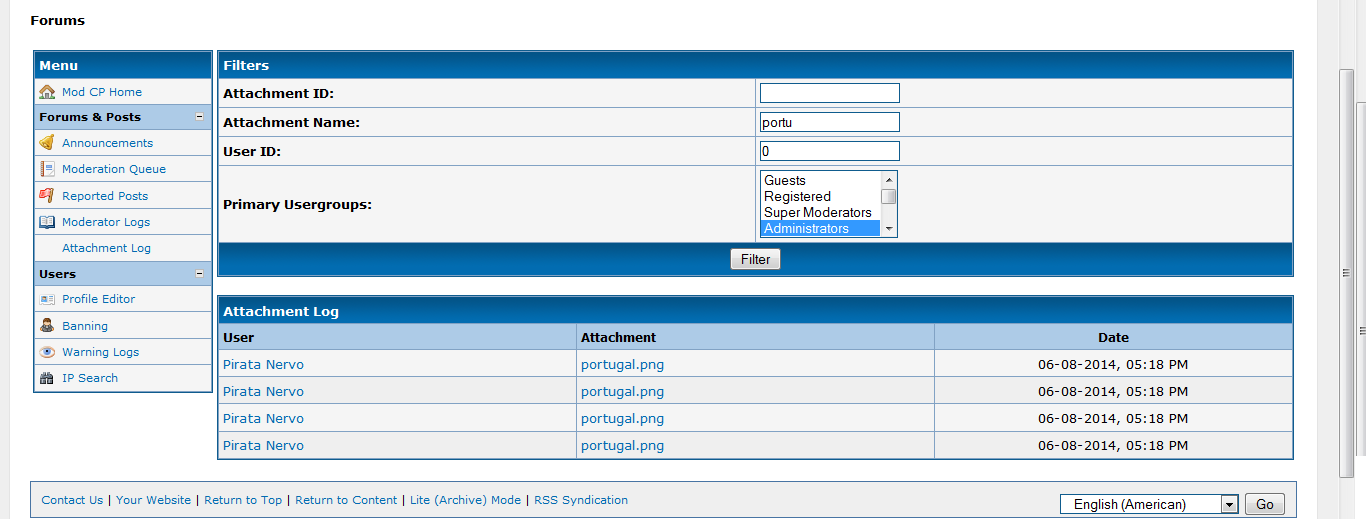Click the Attachment Name field containing portu
The image size is (1366, 519).
point(830,122)
